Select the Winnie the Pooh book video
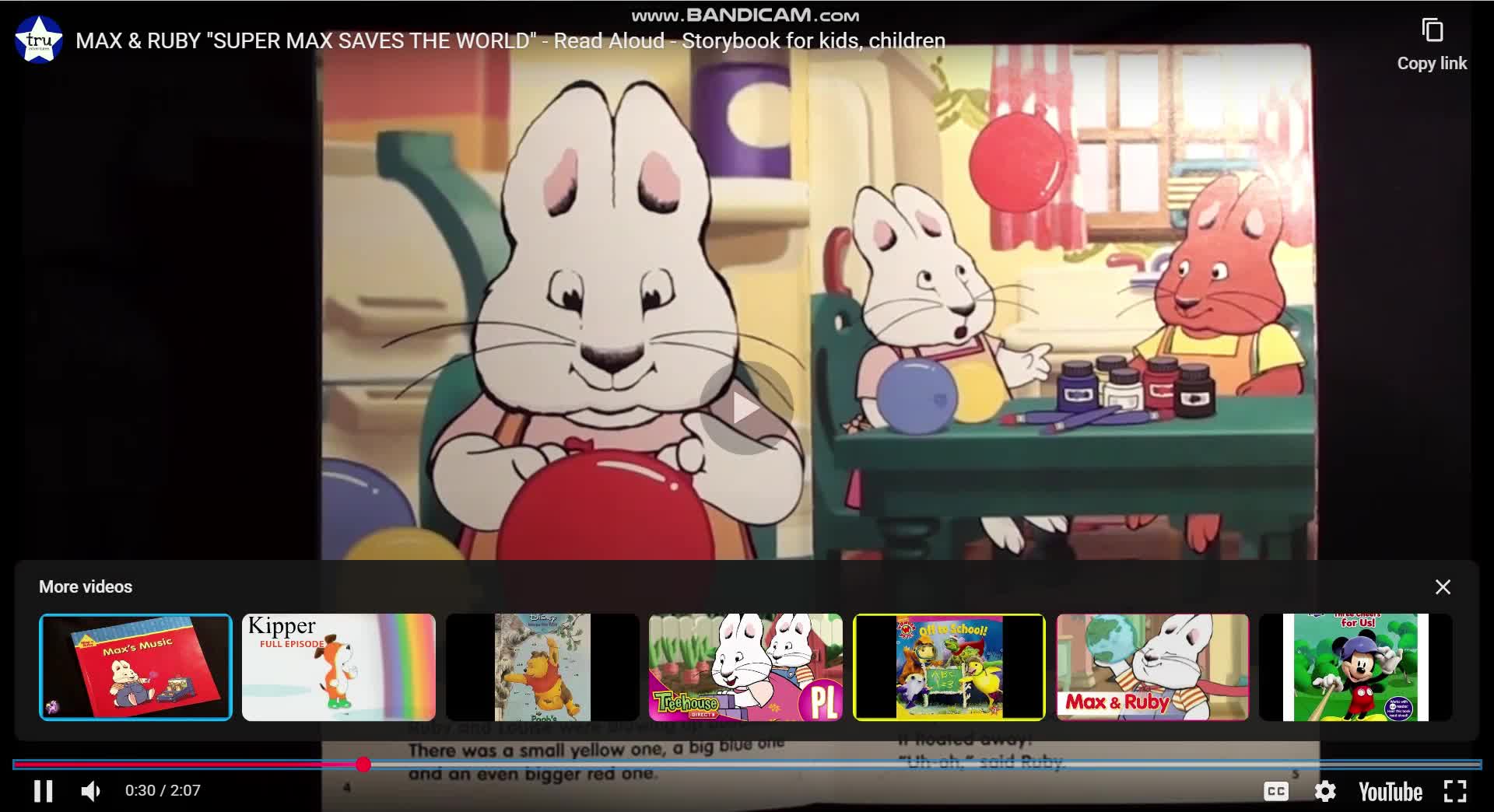This screenshot has width=1494, height=812. [542, 667]
